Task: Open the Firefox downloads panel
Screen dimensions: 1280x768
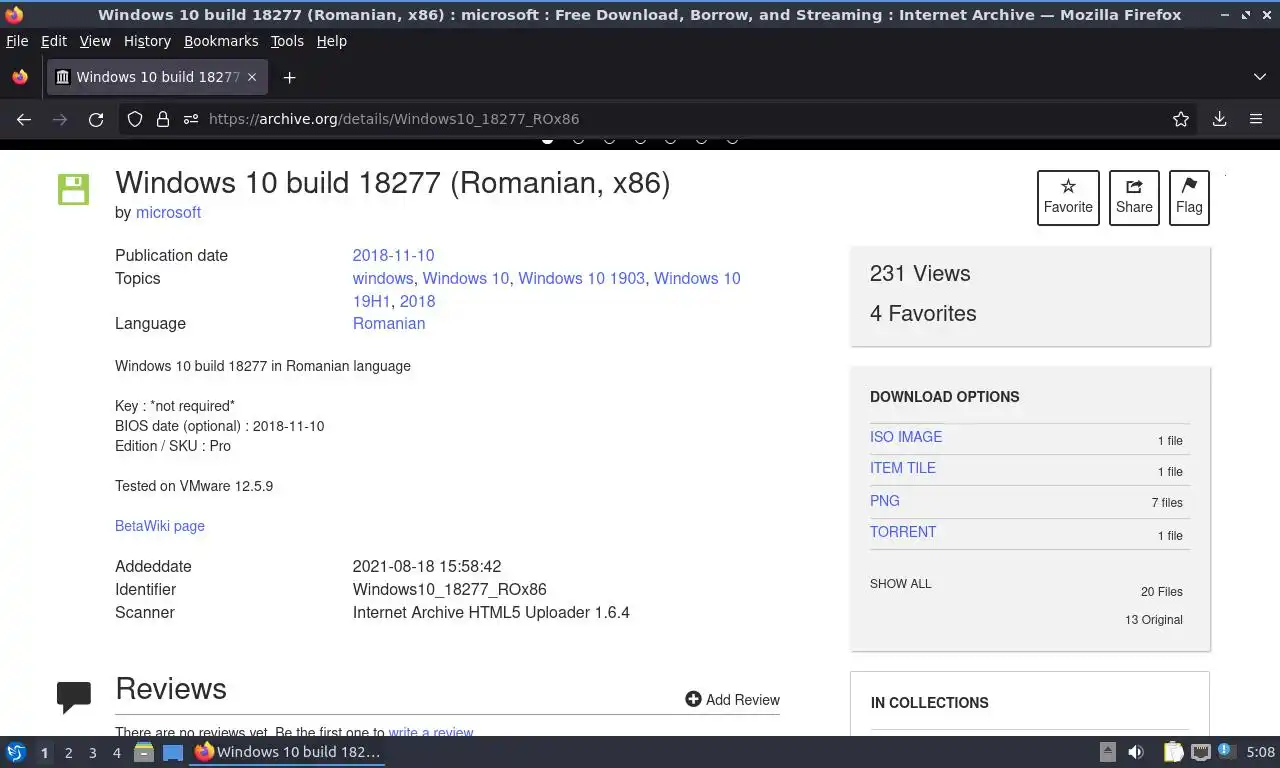Action: tap(1219, 119)
